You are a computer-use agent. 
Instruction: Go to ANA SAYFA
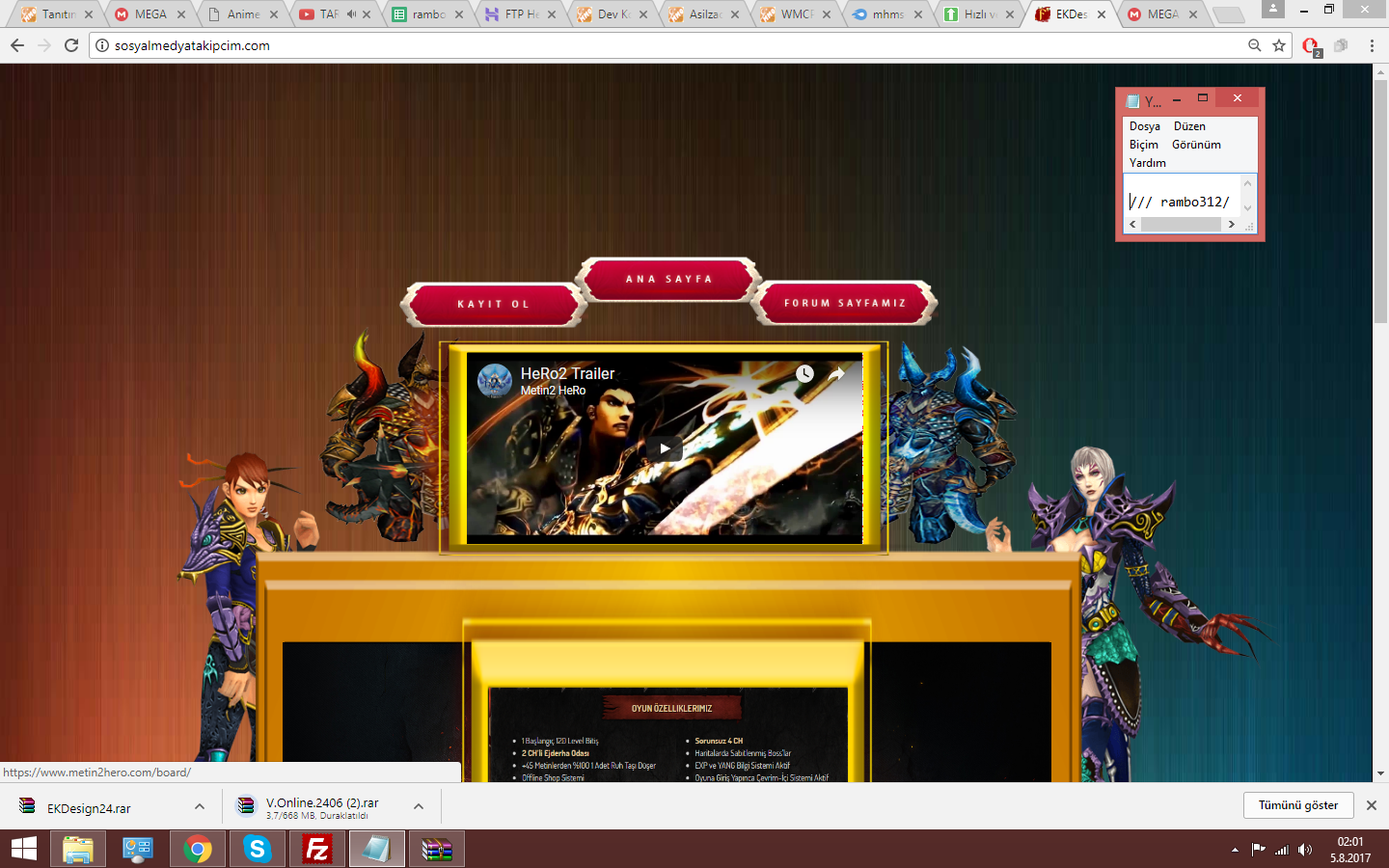pyautogui.click(x=668, y=280)
